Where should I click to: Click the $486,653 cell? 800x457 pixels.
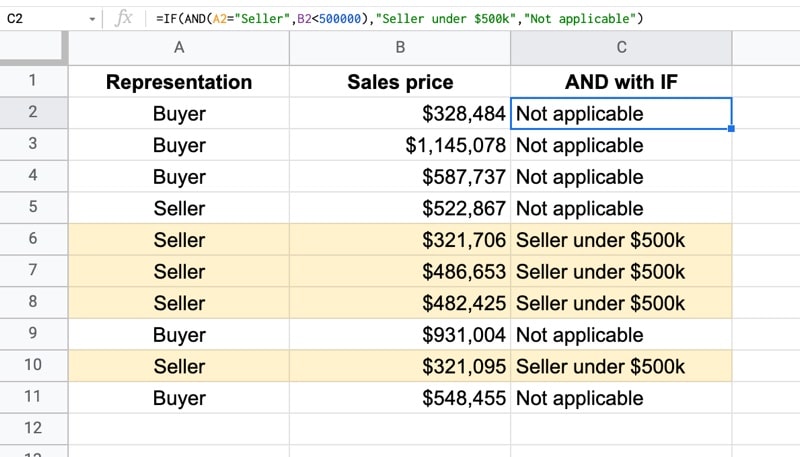(x=400, y=271)
